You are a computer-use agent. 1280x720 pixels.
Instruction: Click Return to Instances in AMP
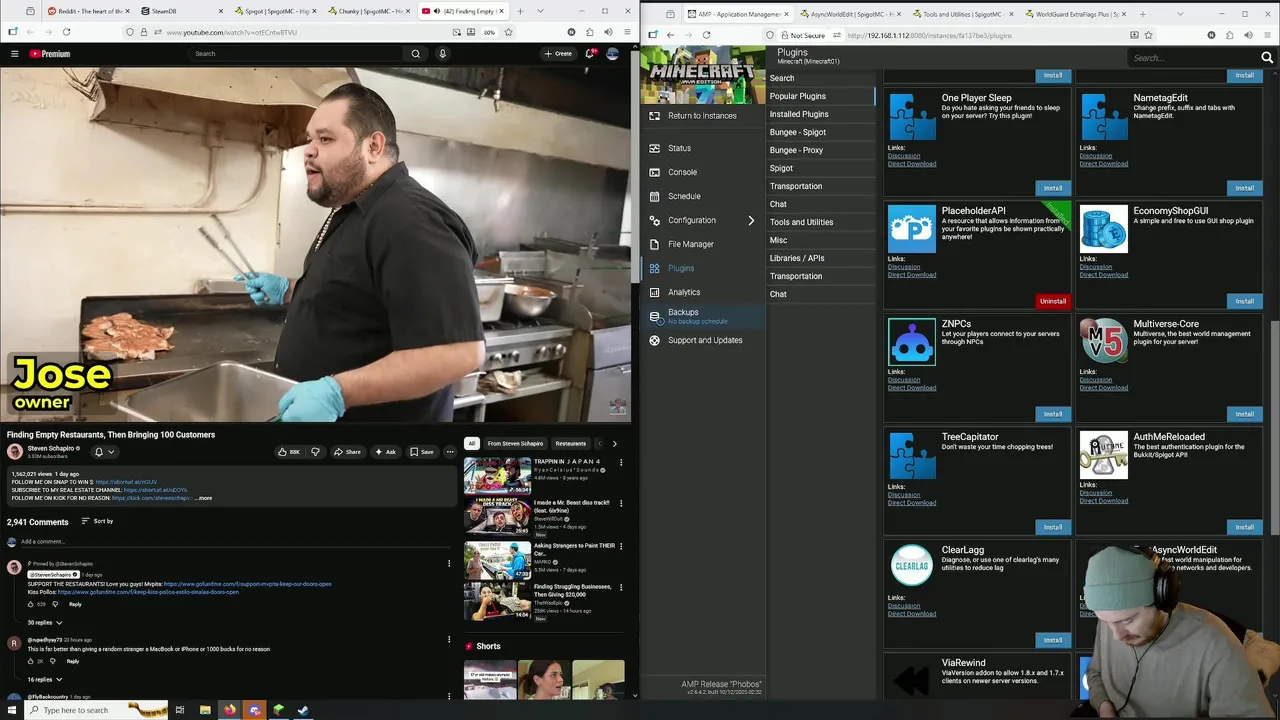pos(702,116)
